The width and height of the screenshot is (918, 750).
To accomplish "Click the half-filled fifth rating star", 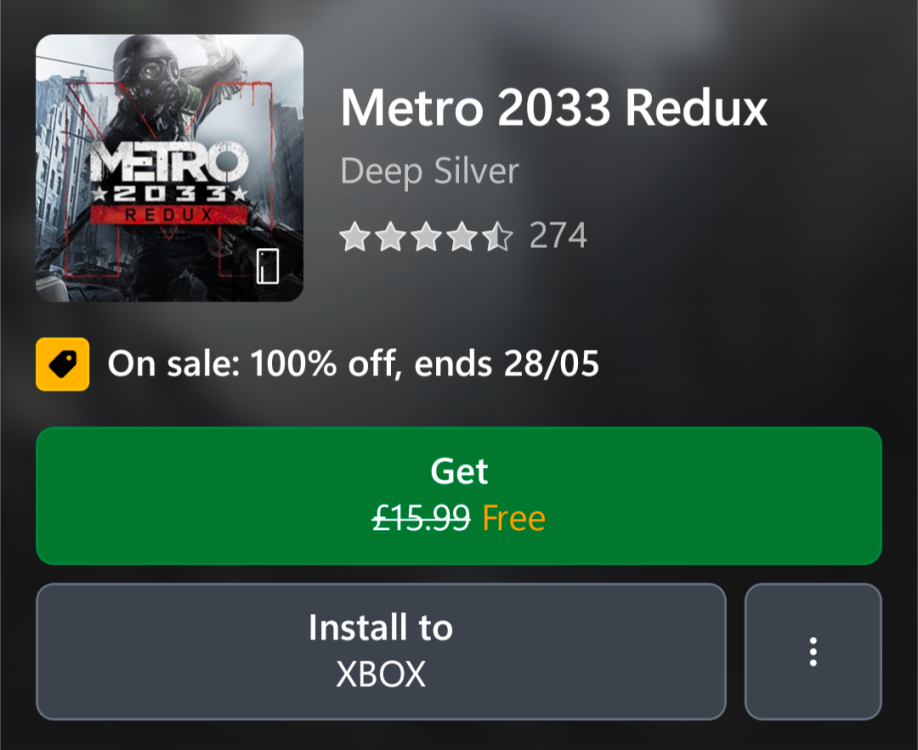I will [x=498, y=237].
